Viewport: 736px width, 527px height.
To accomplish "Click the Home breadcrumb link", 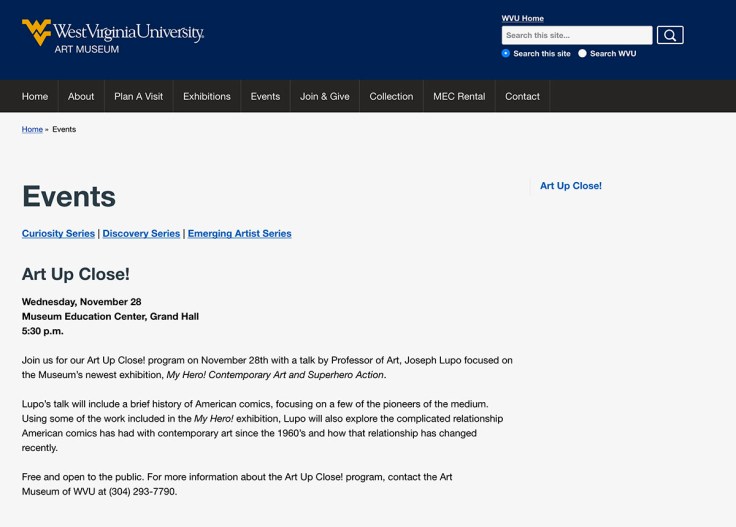I will pos(32,129).
